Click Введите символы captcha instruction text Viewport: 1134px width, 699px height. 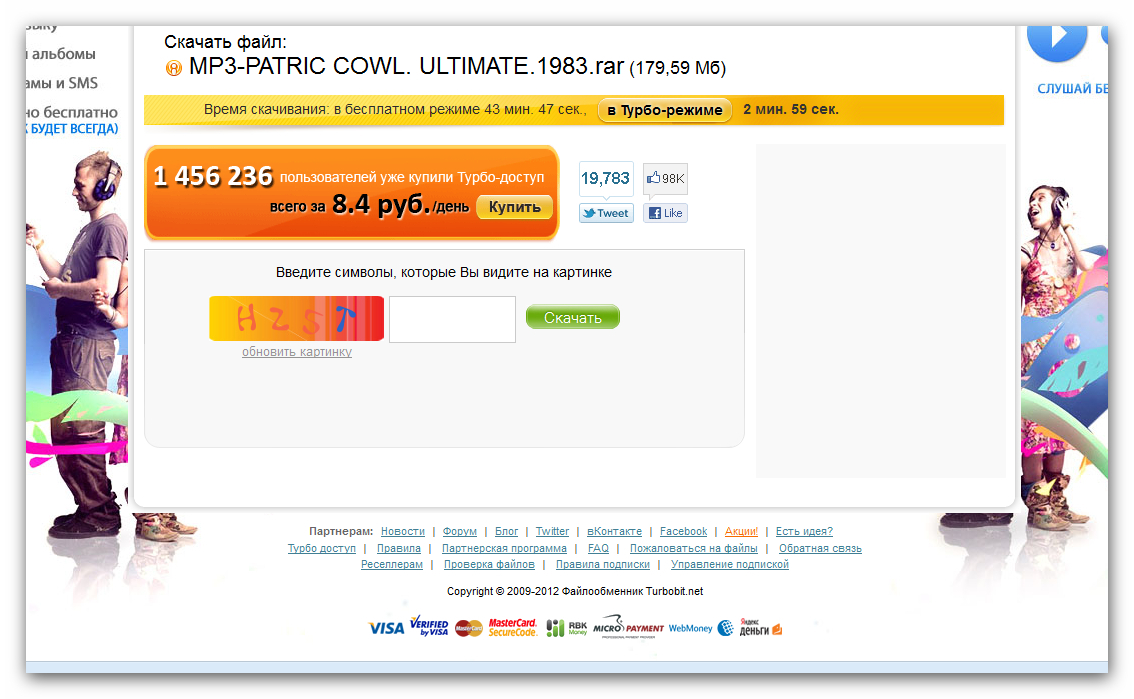(x=443, y=273)
